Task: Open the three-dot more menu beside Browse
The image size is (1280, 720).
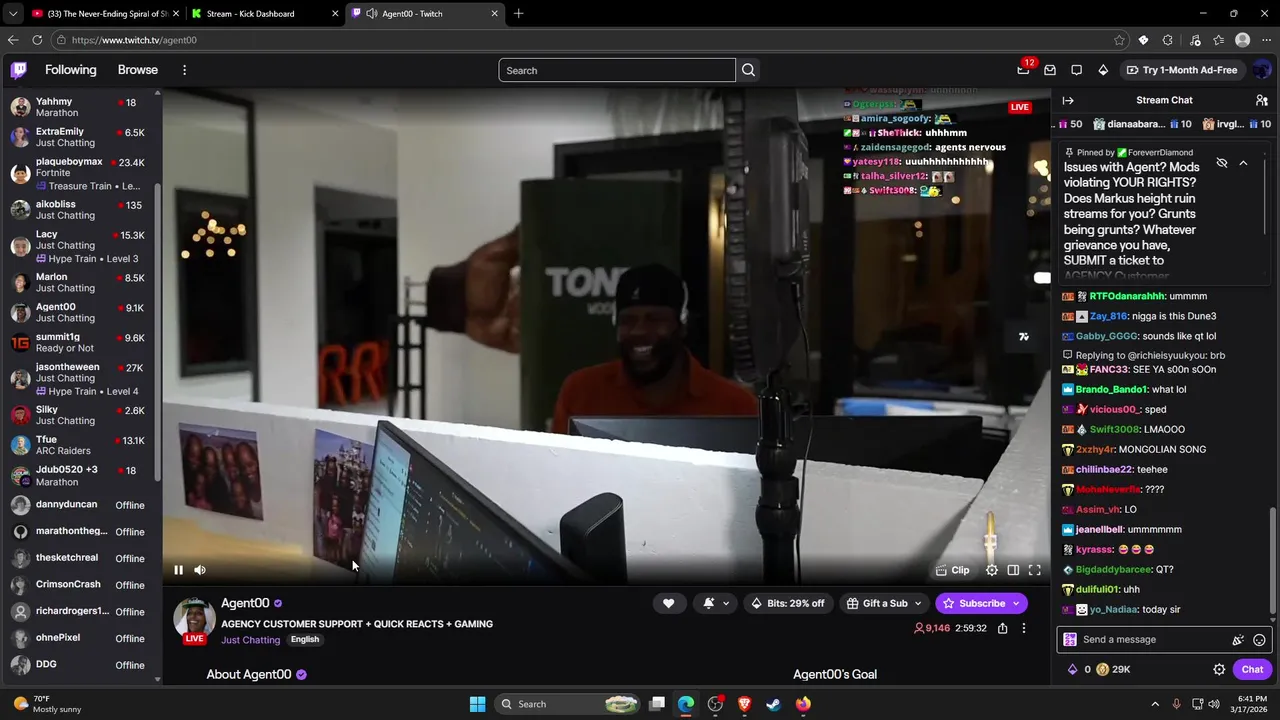Action: tap(184, 70)
